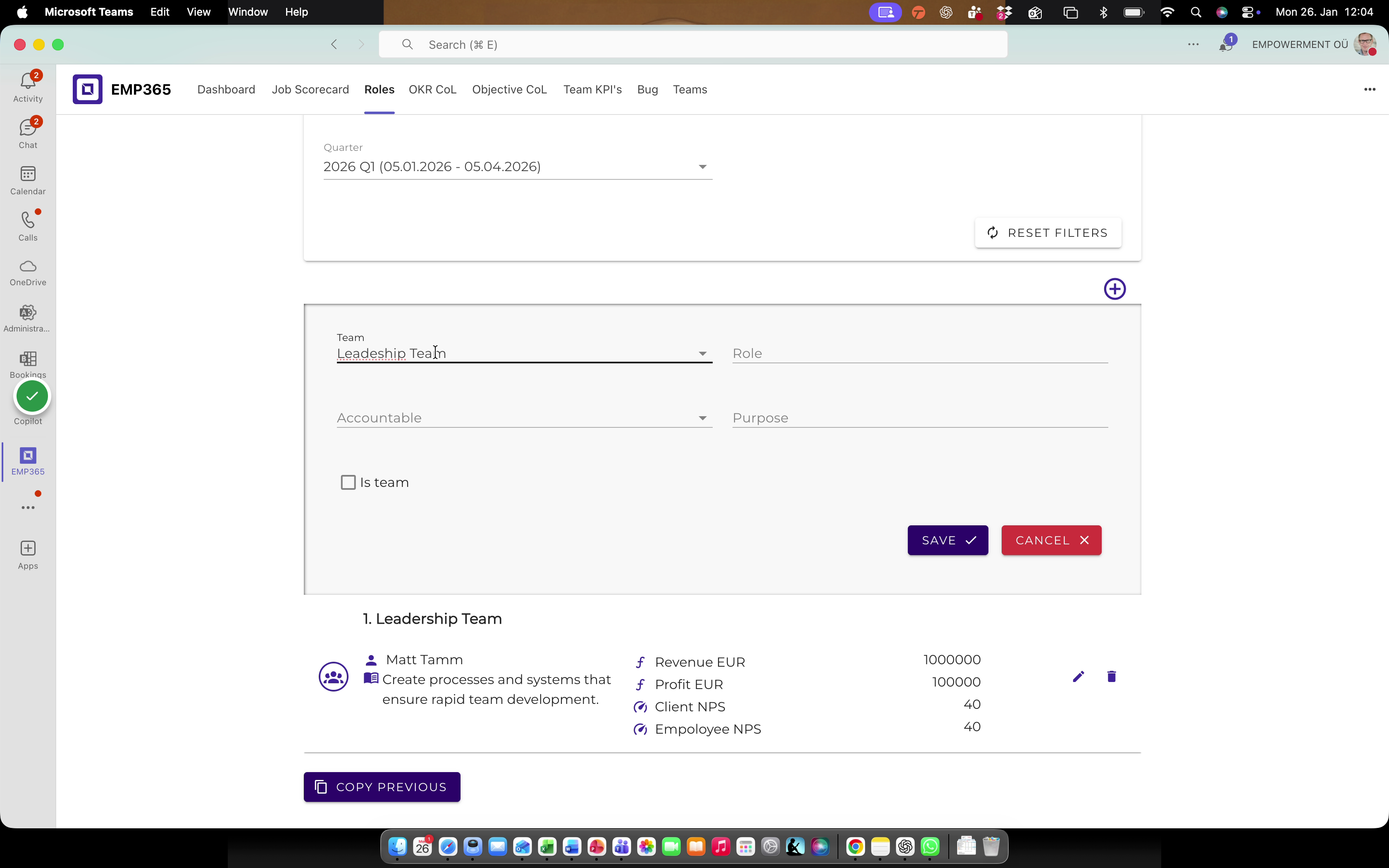Open the Window menu in menu bar
The image size is (1389, 868).
point(248,12)
